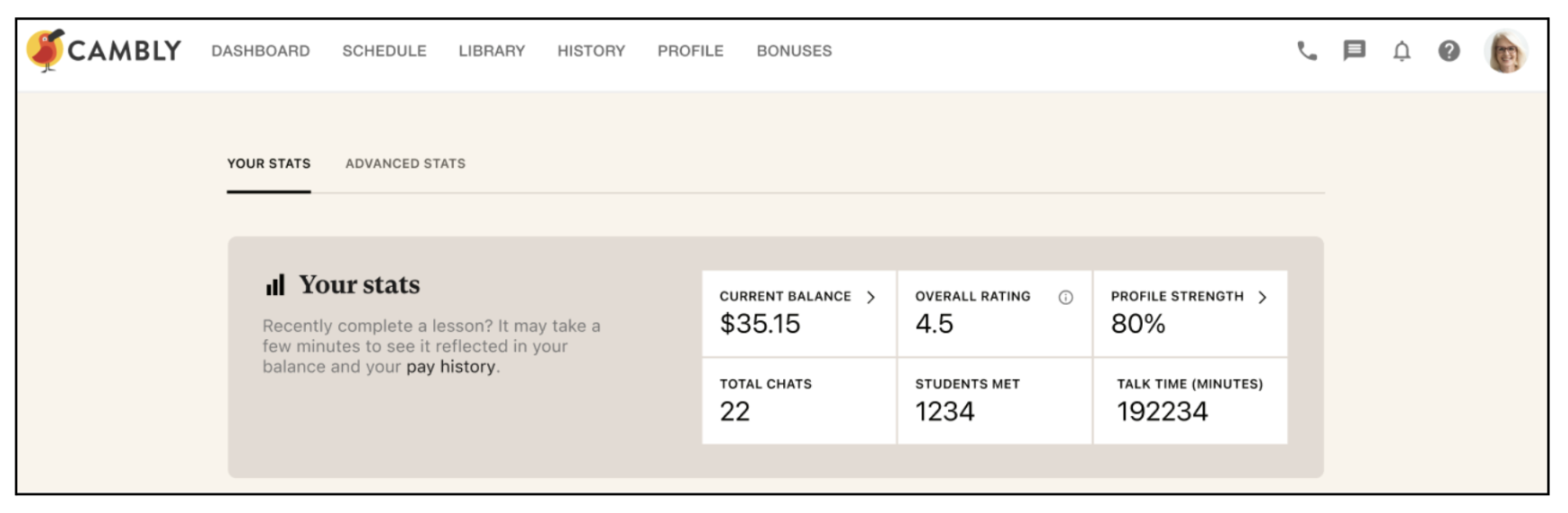Image resolution: width=1568 pixels, height=513 pixels.
Task: Click the Cambly logo
Action: 104,50
